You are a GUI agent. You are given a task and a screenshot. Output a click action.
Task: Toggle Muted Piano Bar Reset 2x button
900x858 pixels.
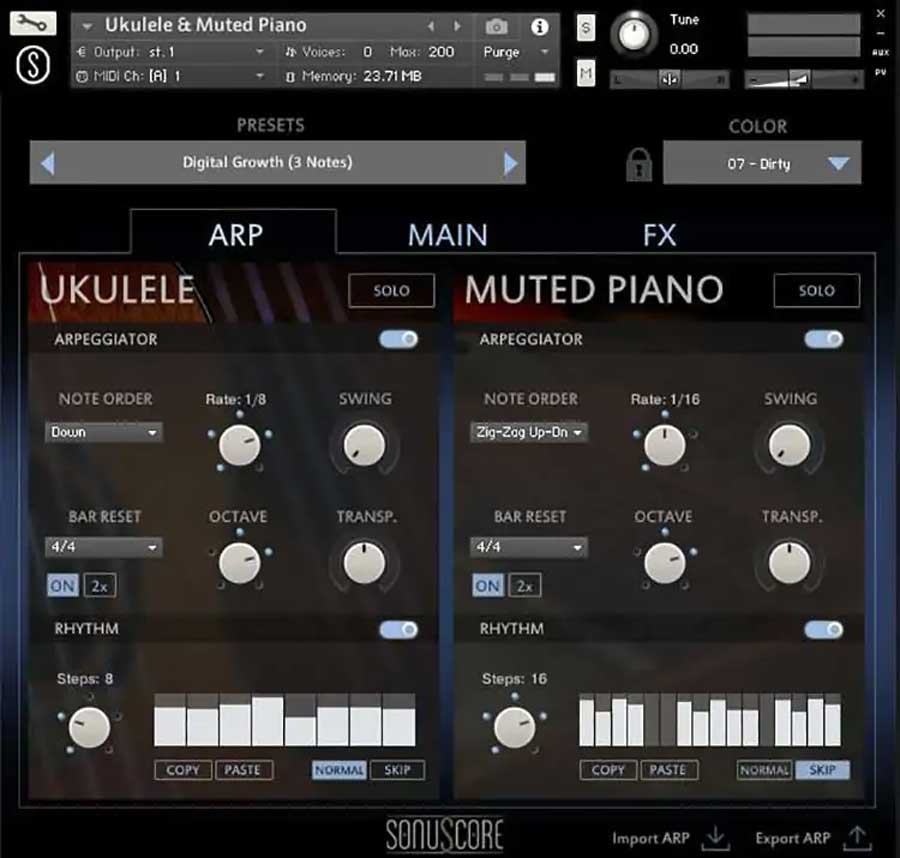tap(525, 585)
